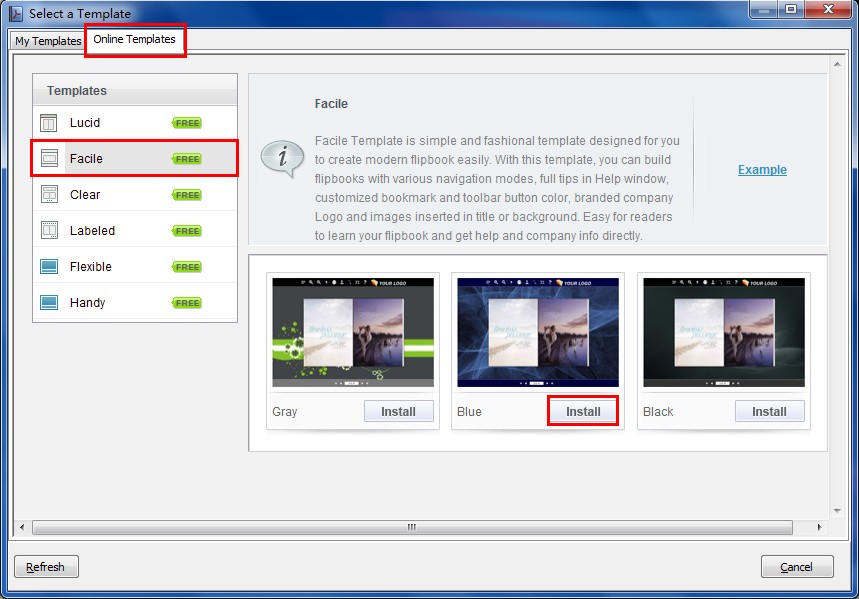Image resolution: width=859 pixels, height=599 pixels.
Task: Click the horizontal scrollbar right arrow
Action: 820,527
